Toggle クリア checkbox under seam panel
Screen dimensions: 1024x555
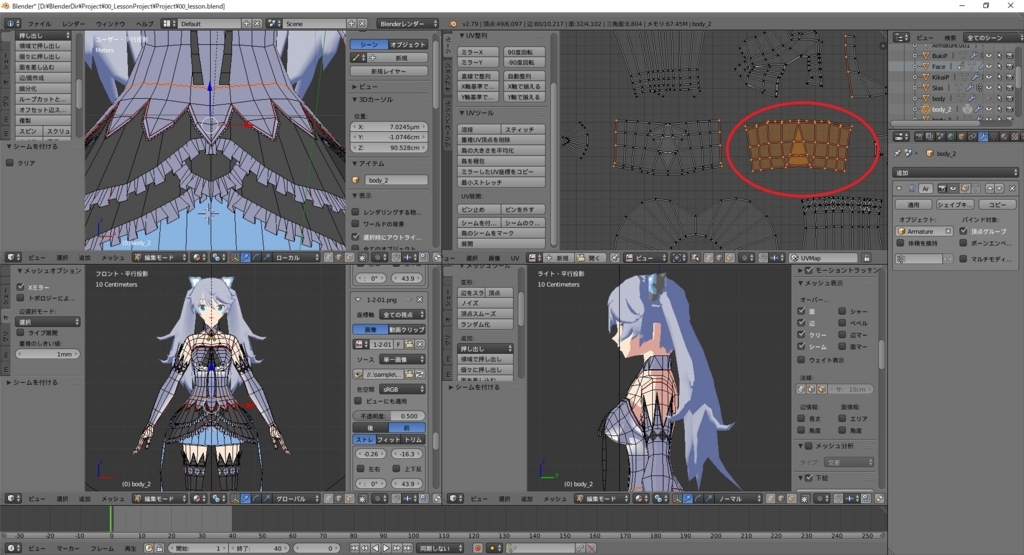(10, 163)
